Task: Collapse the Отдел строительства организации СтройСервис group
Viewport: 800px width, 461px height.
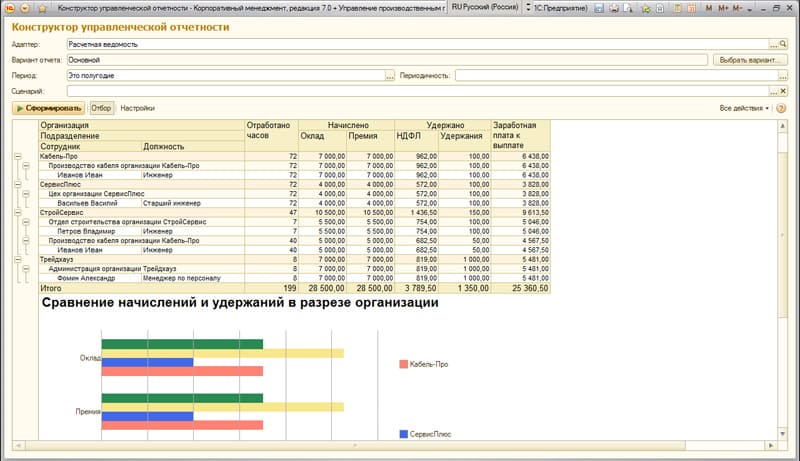Action: click(x=26, y=222)
